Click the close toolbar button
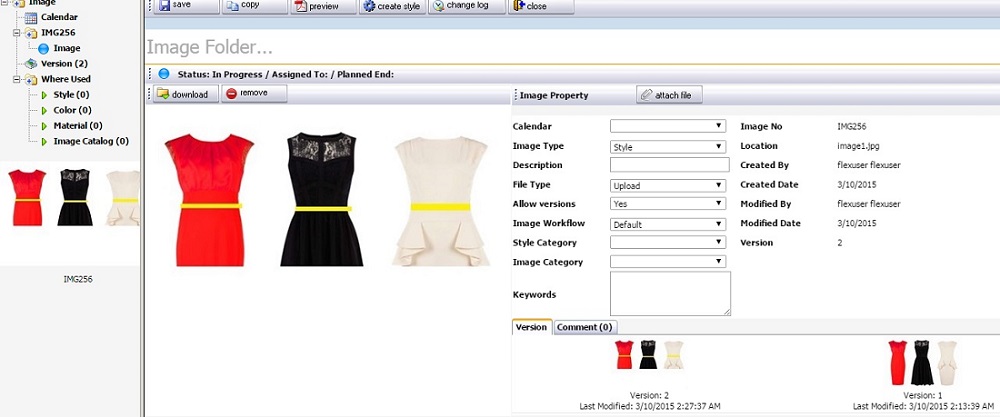 tap(541, 6)
